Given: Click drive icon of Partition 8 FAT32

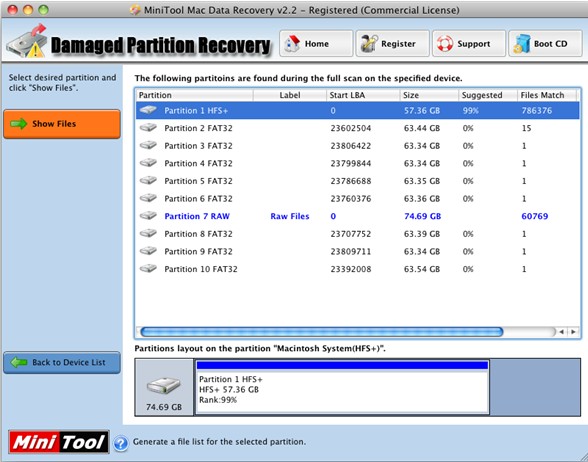Looking at the screenshot, I should tap(148, 234).
